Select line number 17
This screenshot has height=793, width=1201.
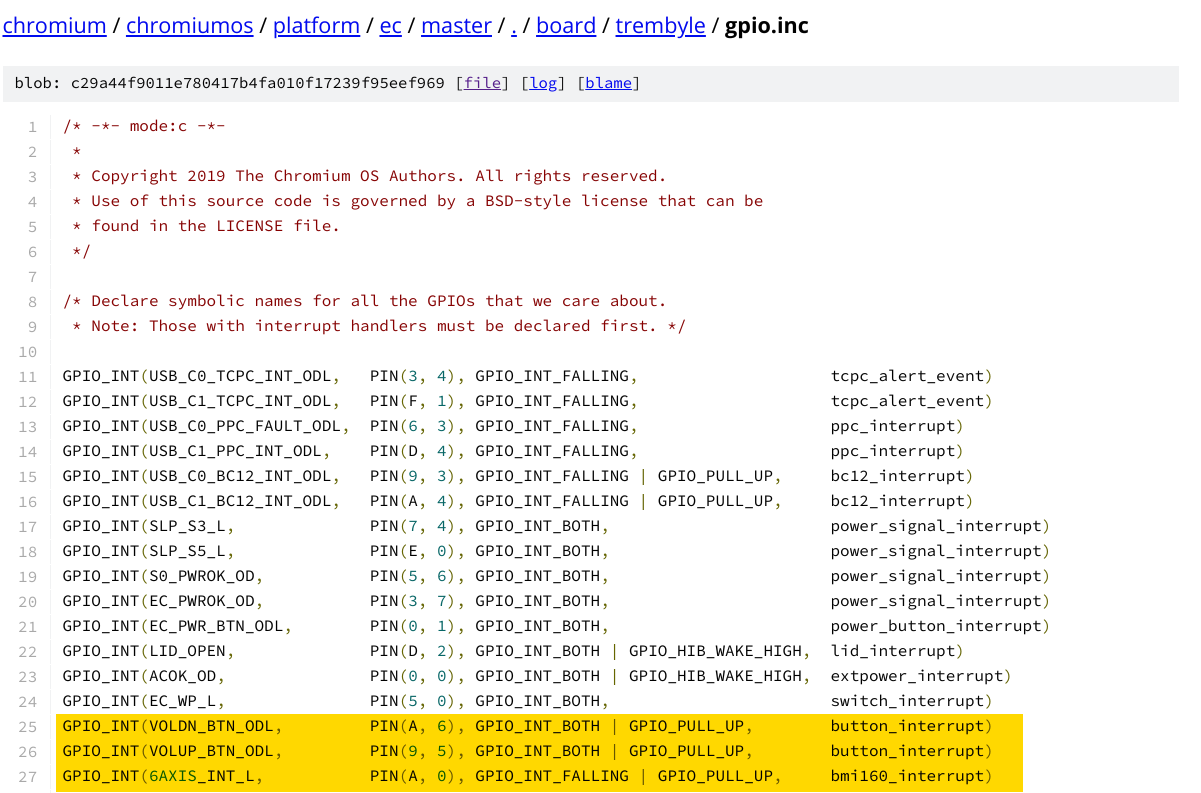click(29, 526)
